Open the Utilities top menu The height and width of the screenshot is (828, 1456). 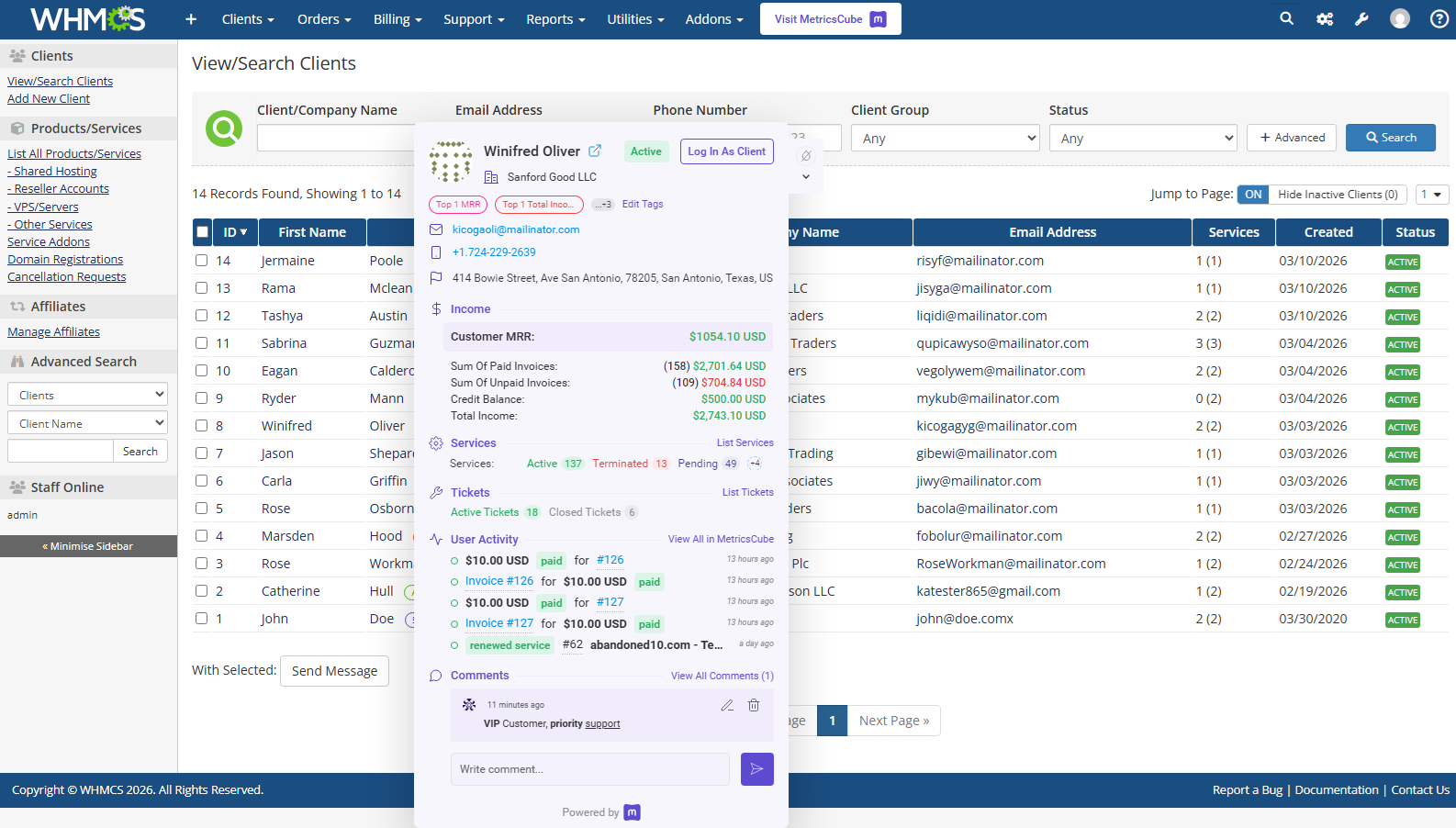click(635, 19)
